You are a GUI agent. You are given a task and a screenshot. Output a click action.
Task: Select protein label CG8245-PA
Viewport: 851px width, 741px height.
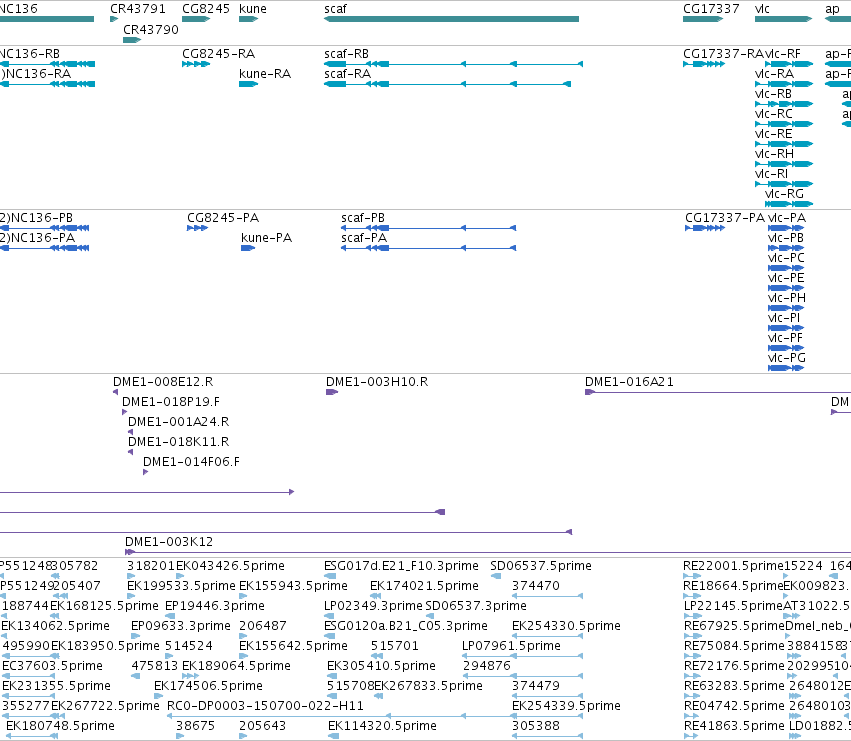pos(223,218)
